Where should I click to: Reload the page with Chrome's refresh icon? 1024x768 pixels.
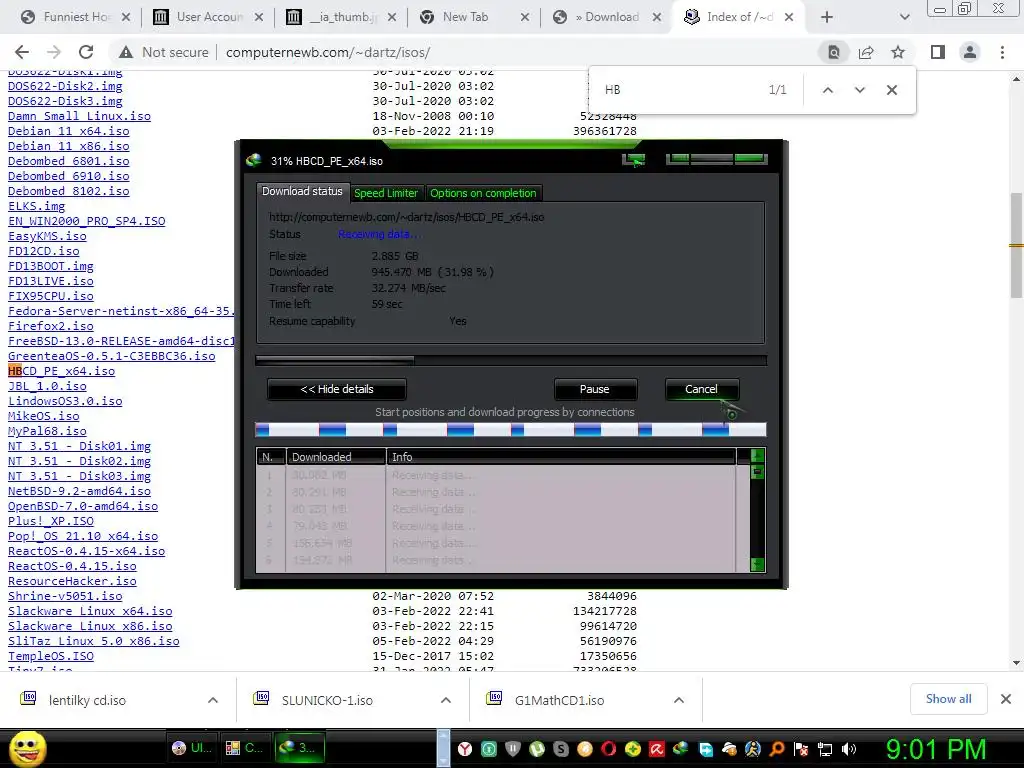pos(86,52)
